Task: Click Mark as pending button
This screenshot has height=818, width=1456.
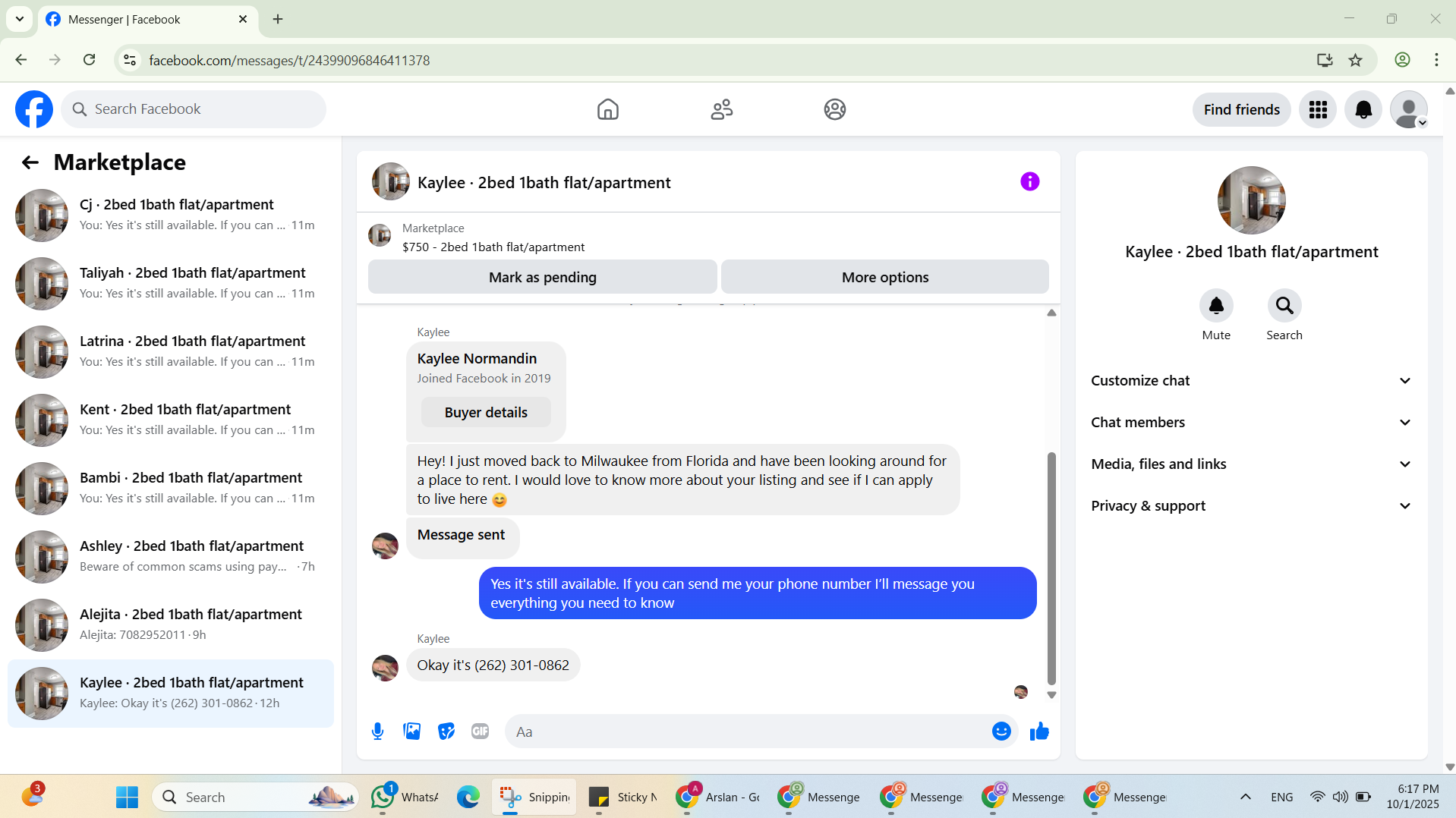Action: [x=543, y=278]
